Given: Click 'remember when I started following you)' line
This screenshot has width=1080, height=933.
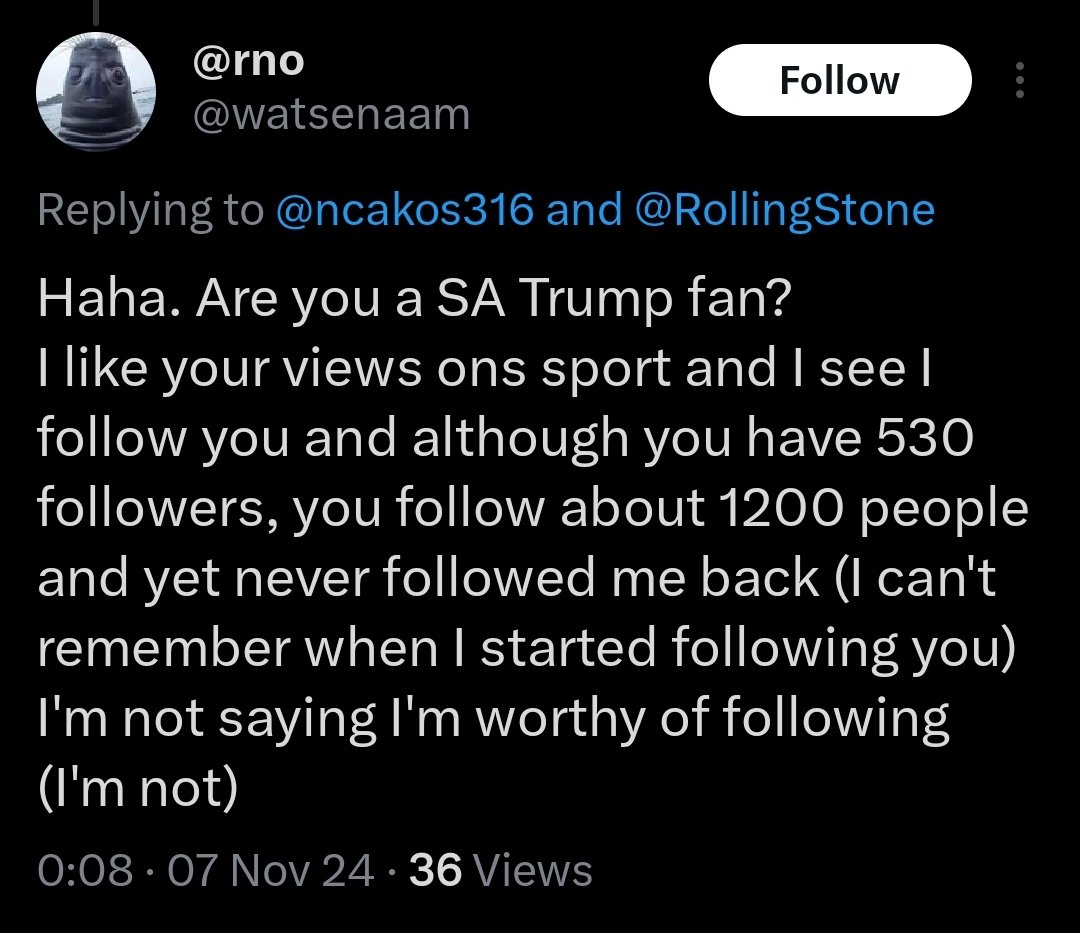Looking at the screenshot, I should point(526,650).
